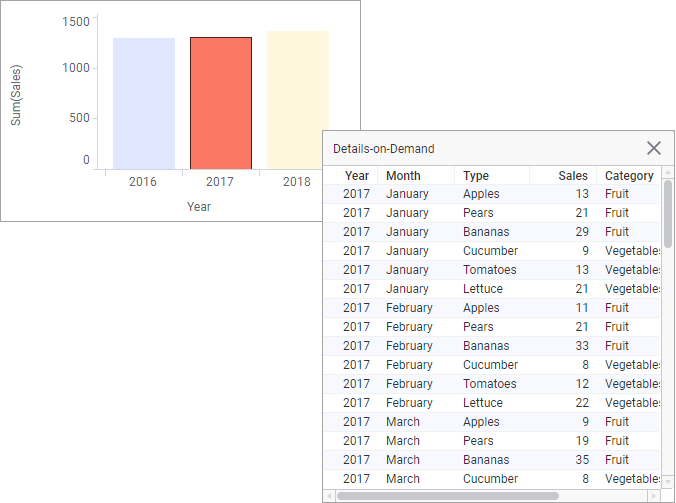This screenshot has height=503, width=676.
Task: Click the Category column header
Action: (x=629, y=175)
